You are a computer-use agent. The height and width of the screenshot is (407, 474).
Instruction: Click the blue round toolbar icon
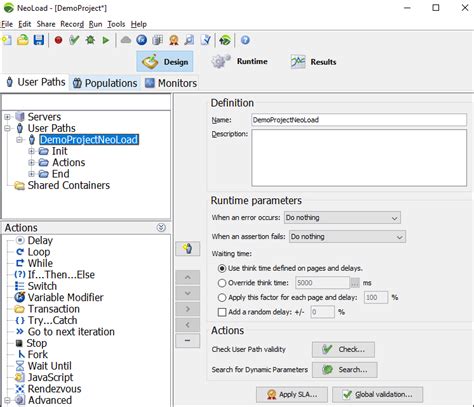tap(142, 40)
